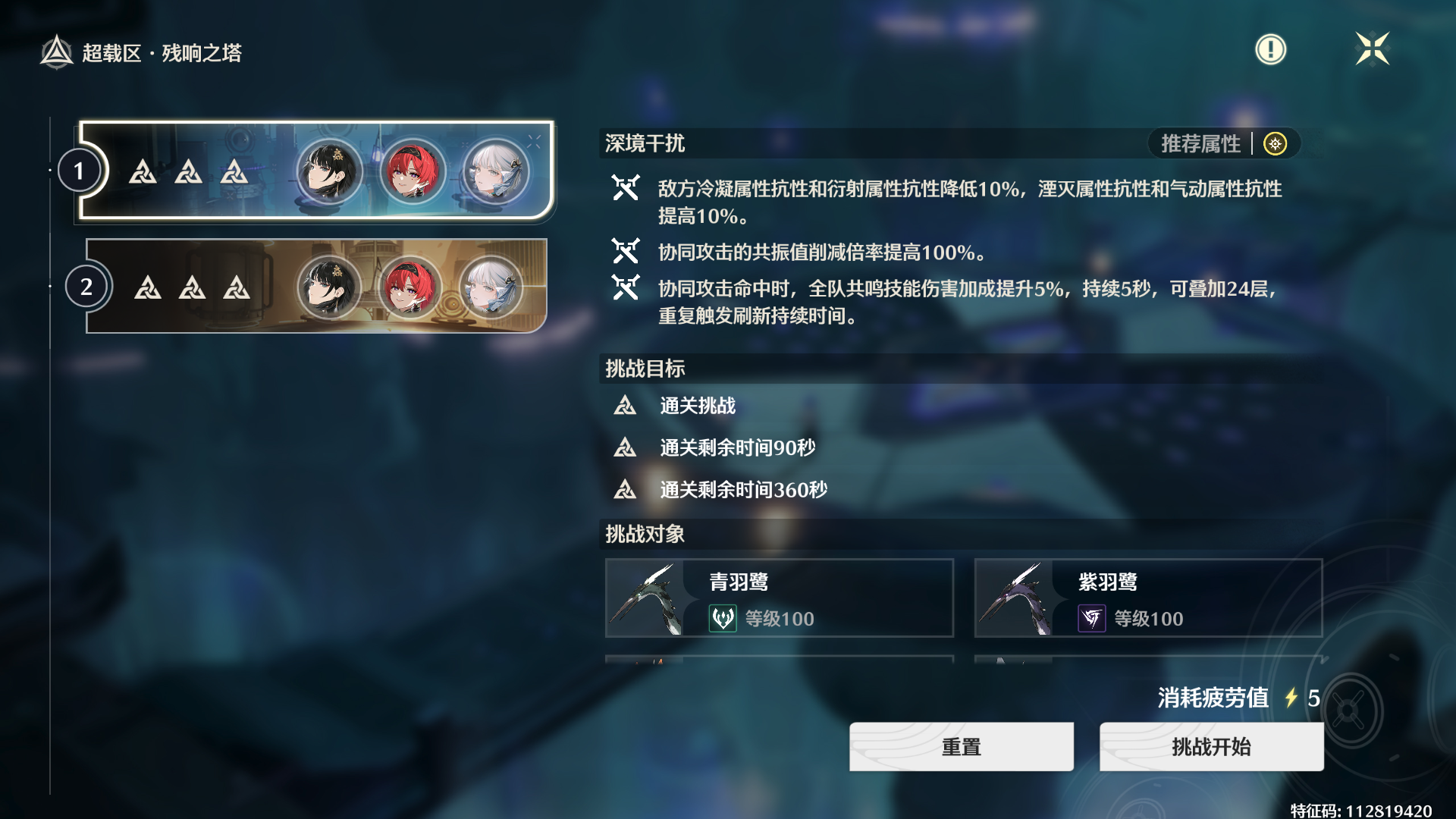Select the silver-haired character in stage 1
The image size is (1456, 819).
[x=496, y=171]
